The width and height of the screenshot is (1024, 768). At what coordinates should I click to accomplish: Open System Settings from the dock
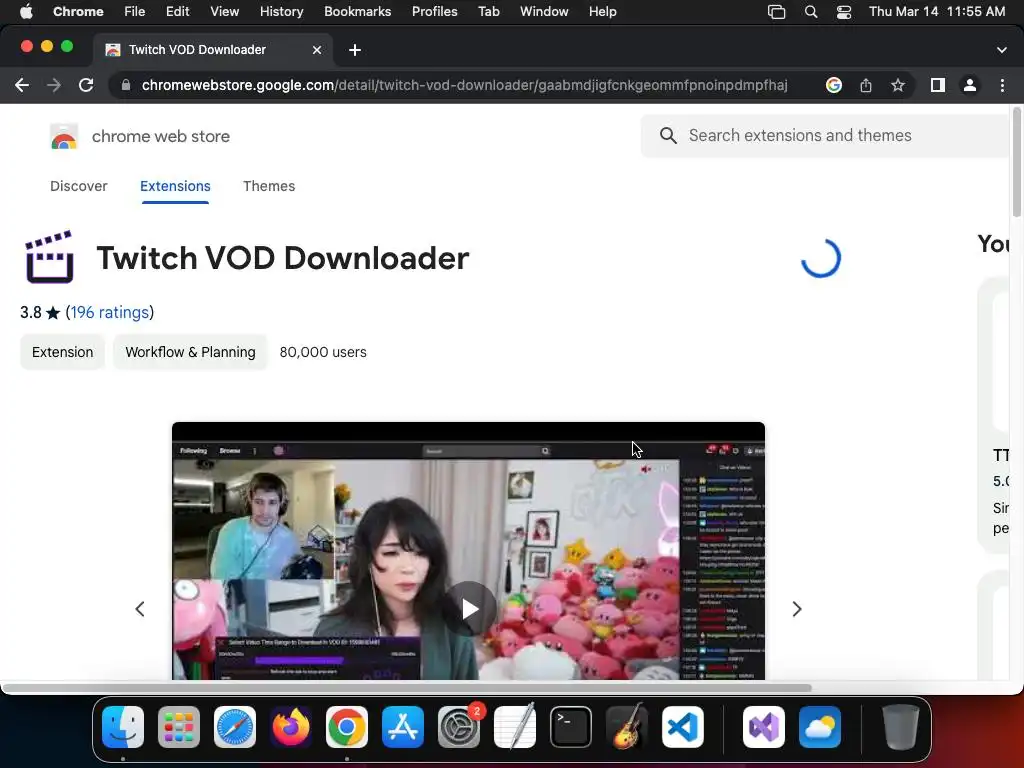pos(459,727)
